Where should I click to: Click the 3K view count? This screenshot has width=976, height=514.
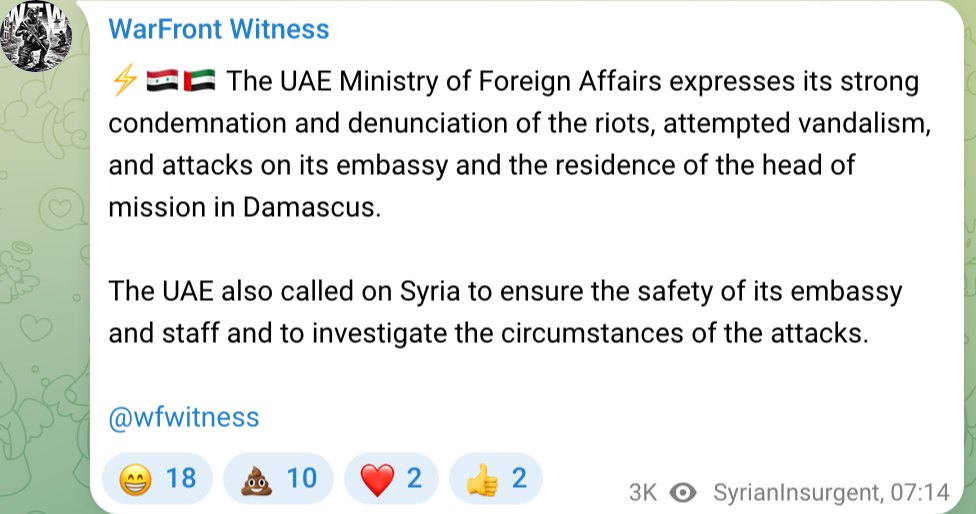point(643,493)
